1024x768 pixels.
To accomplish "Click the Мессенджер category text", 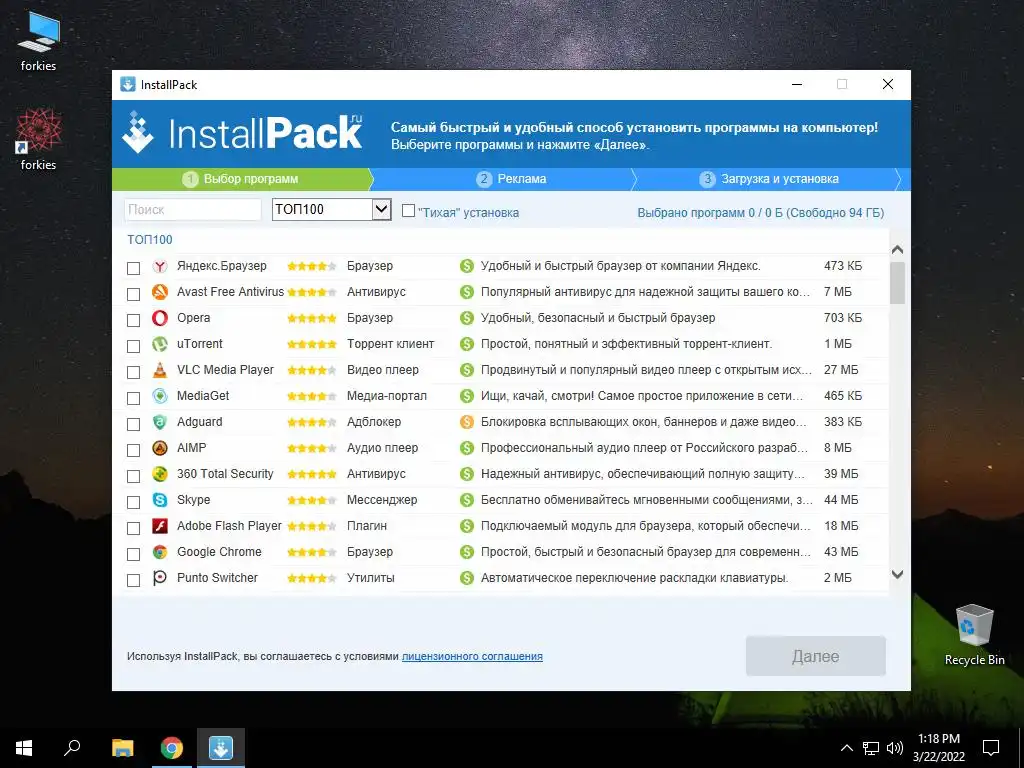I will coord(382,500).
